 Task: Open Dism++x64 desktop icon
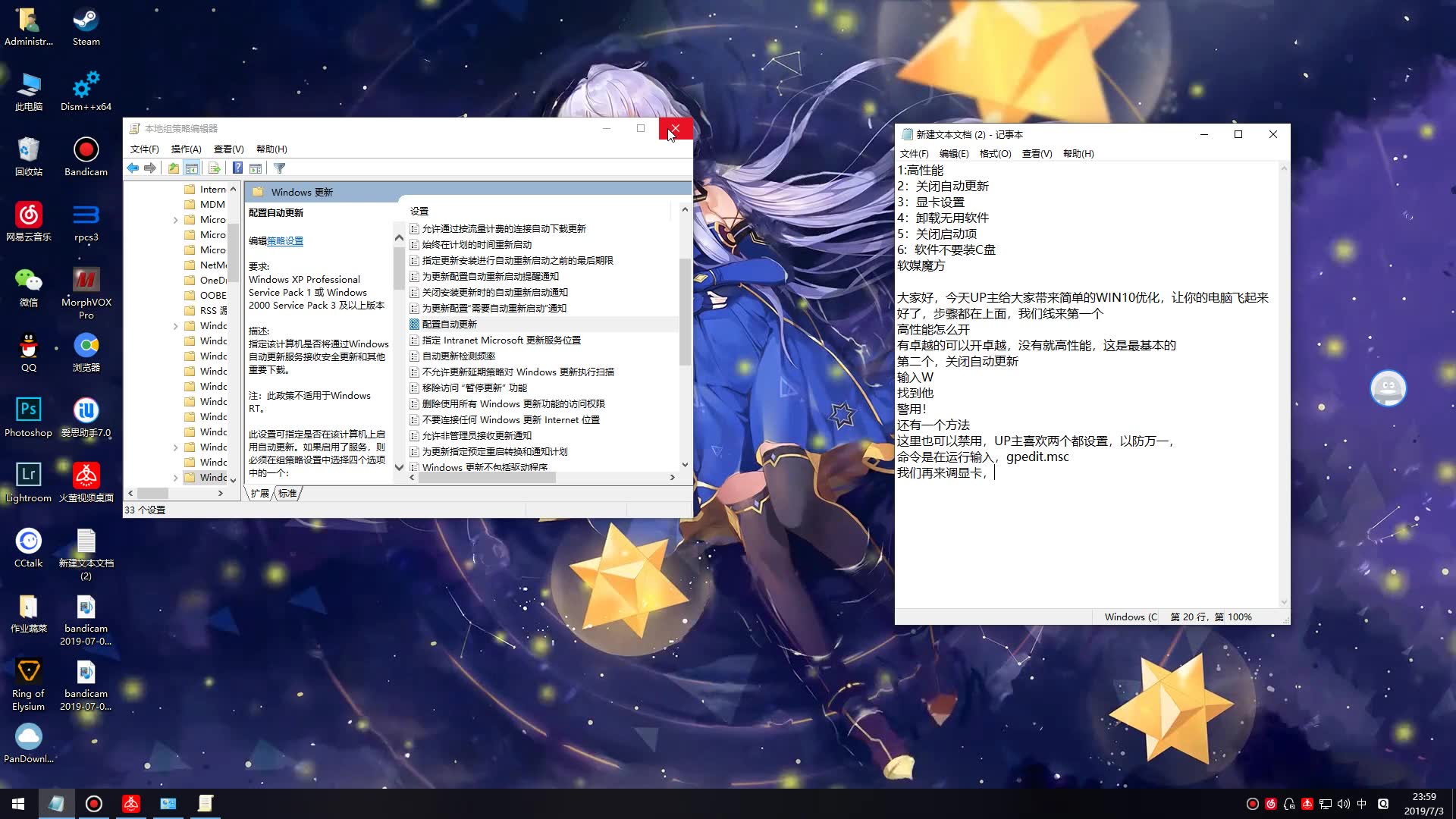[x=86, y=93]
